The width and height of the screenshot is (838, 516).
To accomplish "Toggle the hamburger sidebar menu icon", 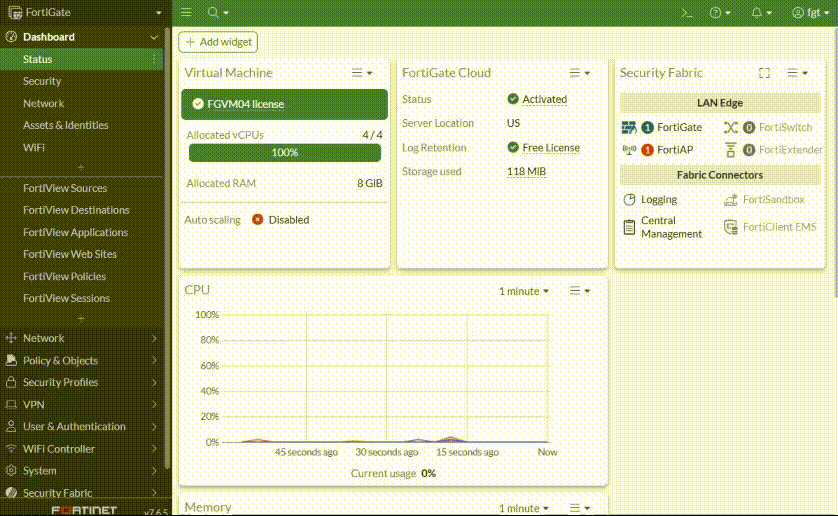I will click(x=186, y=12).
